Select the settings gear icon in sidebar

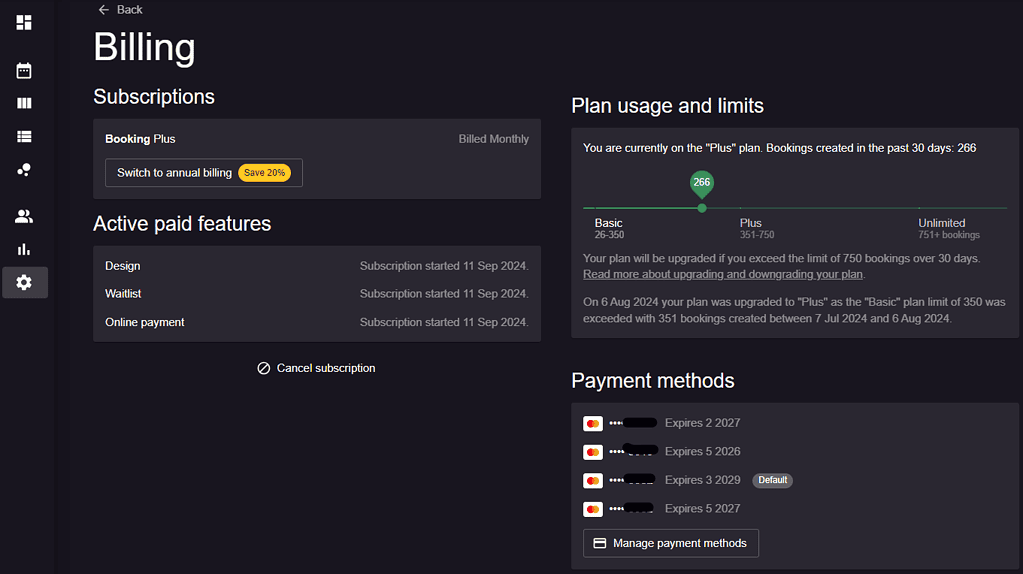[x=24, y=282]
